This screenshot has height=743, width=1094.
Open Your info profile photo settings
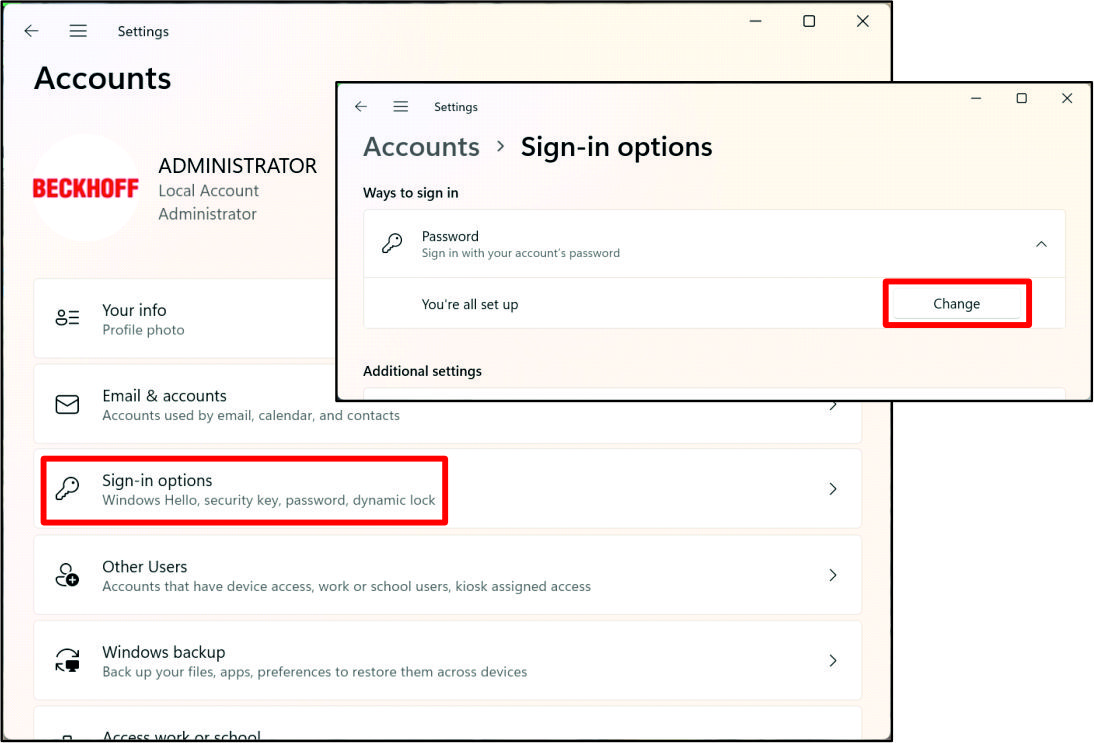point(185,319)
